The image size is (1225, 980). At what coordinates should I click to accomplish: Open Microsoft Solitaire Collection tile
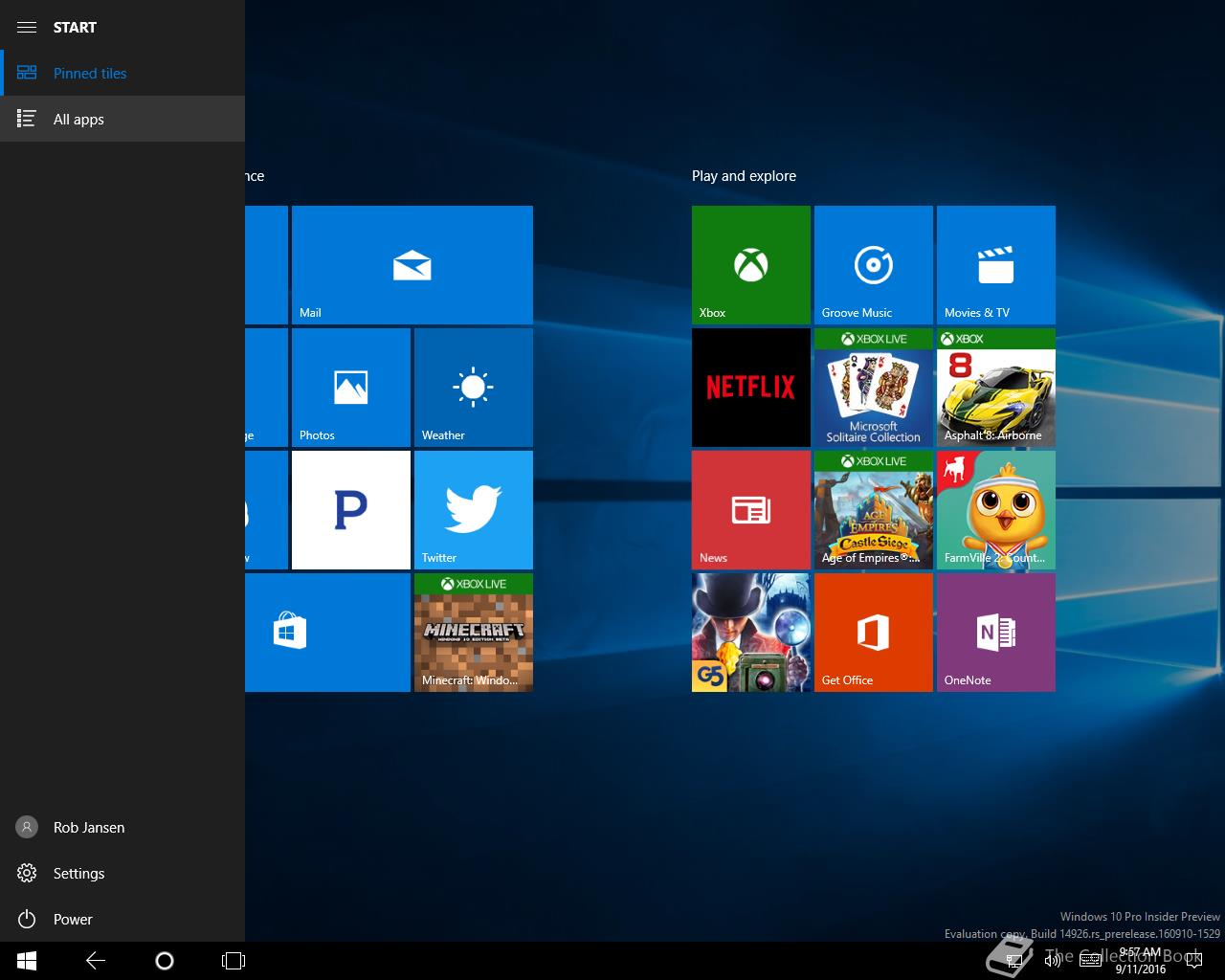pos(874,388)
